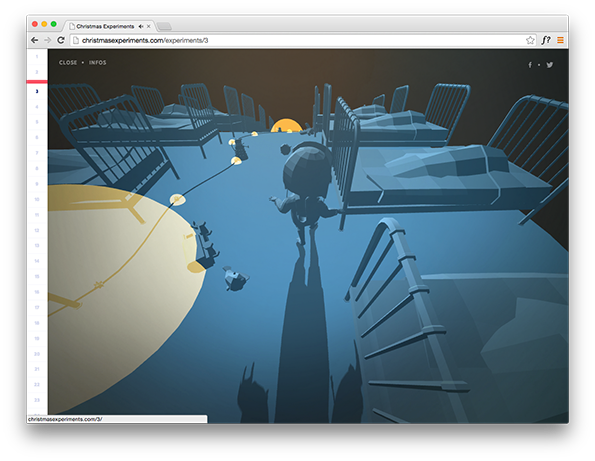Open a new browser tab
The height and width of the screenshot is (461, 595).
click(x=164, y=26)
